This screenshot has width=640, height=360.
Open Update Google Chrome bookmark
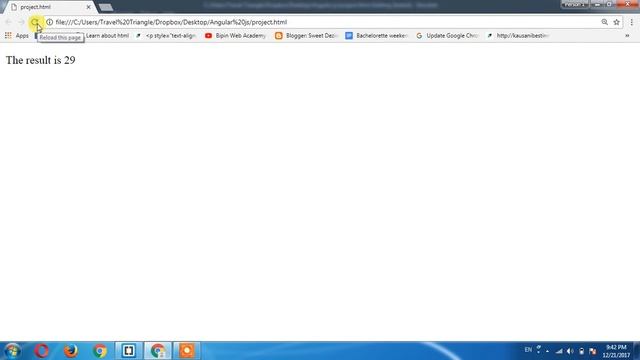coord(447,36)
